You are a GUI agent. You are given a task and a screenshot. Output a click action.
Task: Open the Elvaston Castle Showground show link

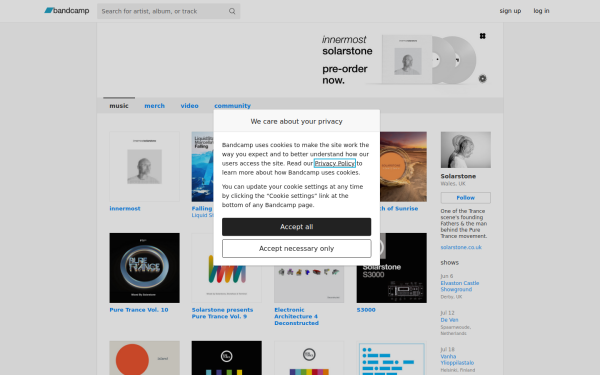(460, 286)
